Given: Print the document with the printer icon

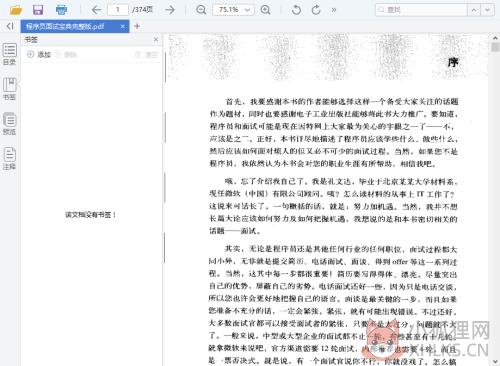Looking at the screenshot, I should pos(61,10).
